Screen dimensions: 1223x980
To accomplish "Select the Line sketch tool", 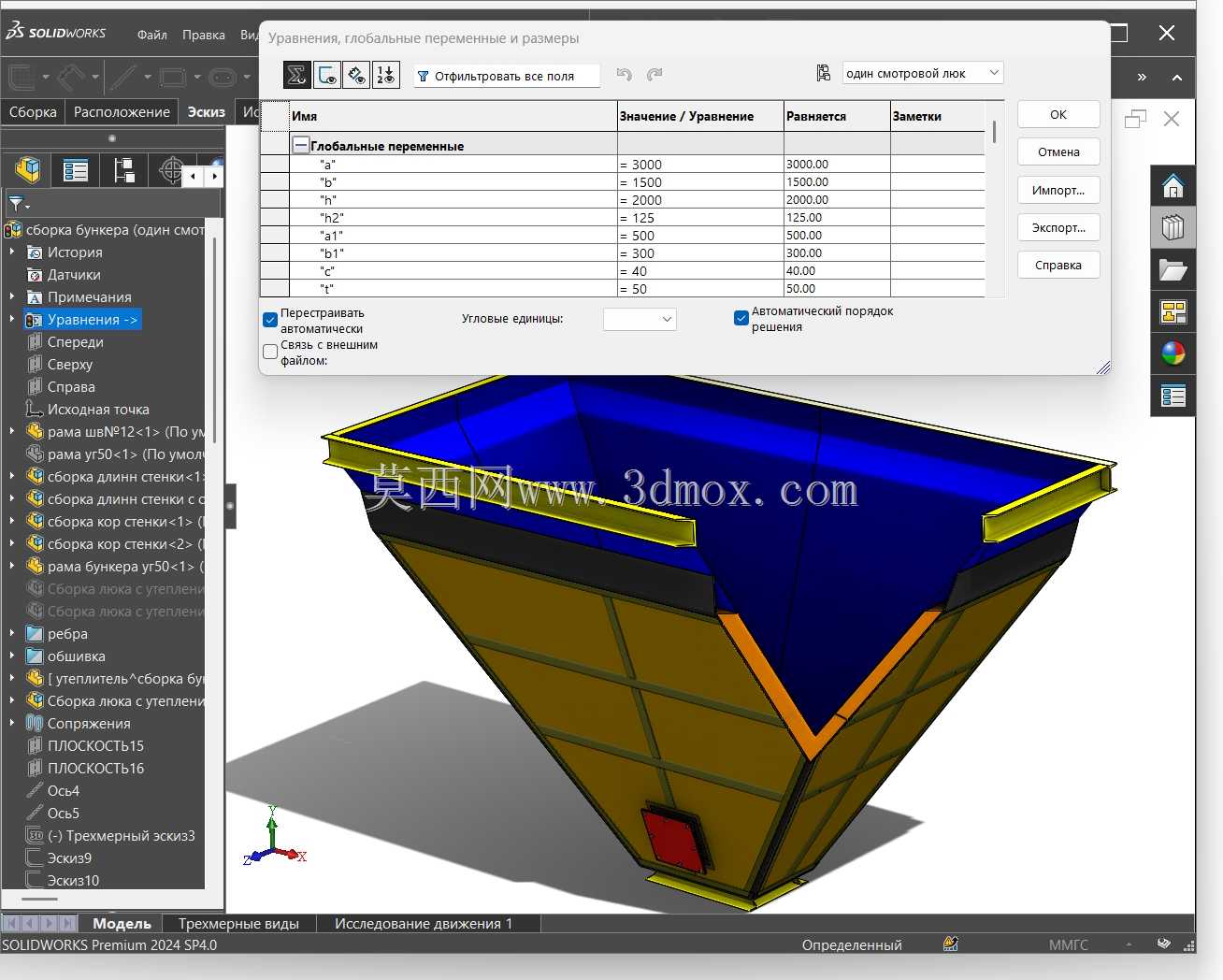I will point(123,77).
